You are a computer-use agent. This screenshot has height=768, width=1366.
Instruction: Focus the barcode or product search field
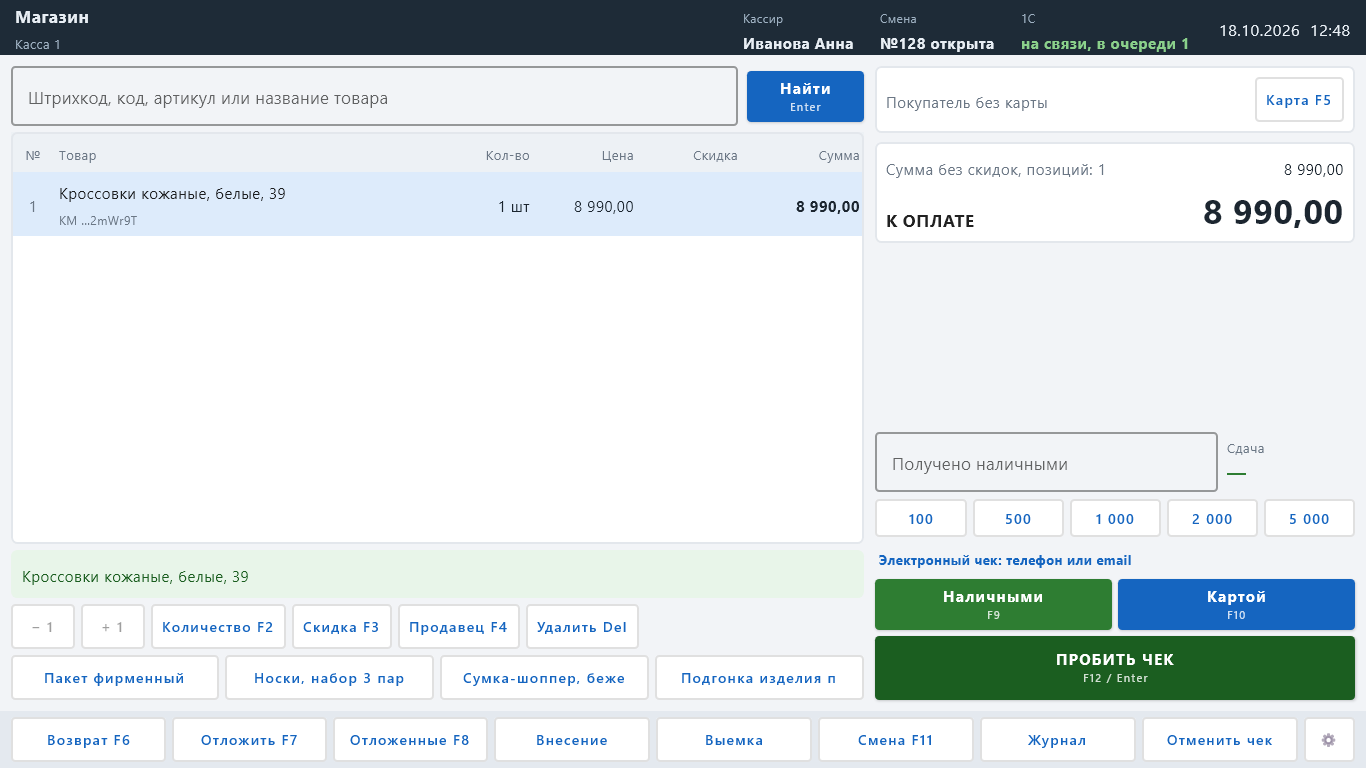(x=374, y=97)
